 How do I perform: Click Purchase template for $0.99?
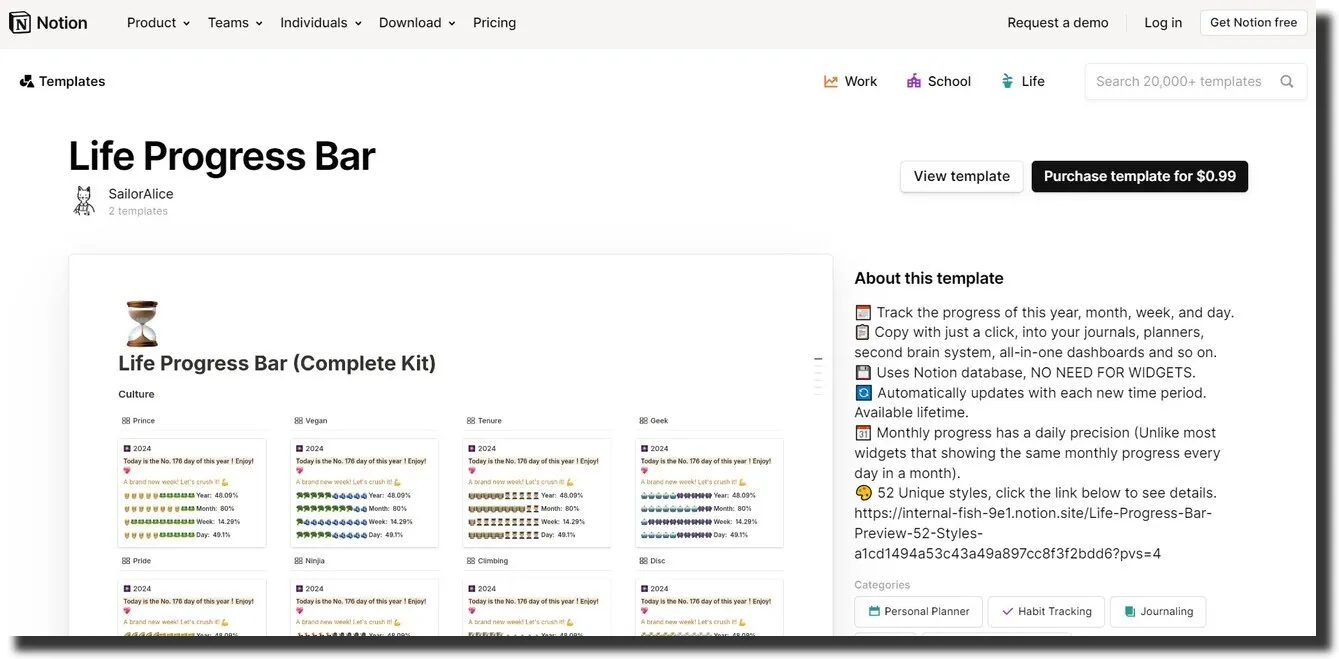(x=1140, y=176)
